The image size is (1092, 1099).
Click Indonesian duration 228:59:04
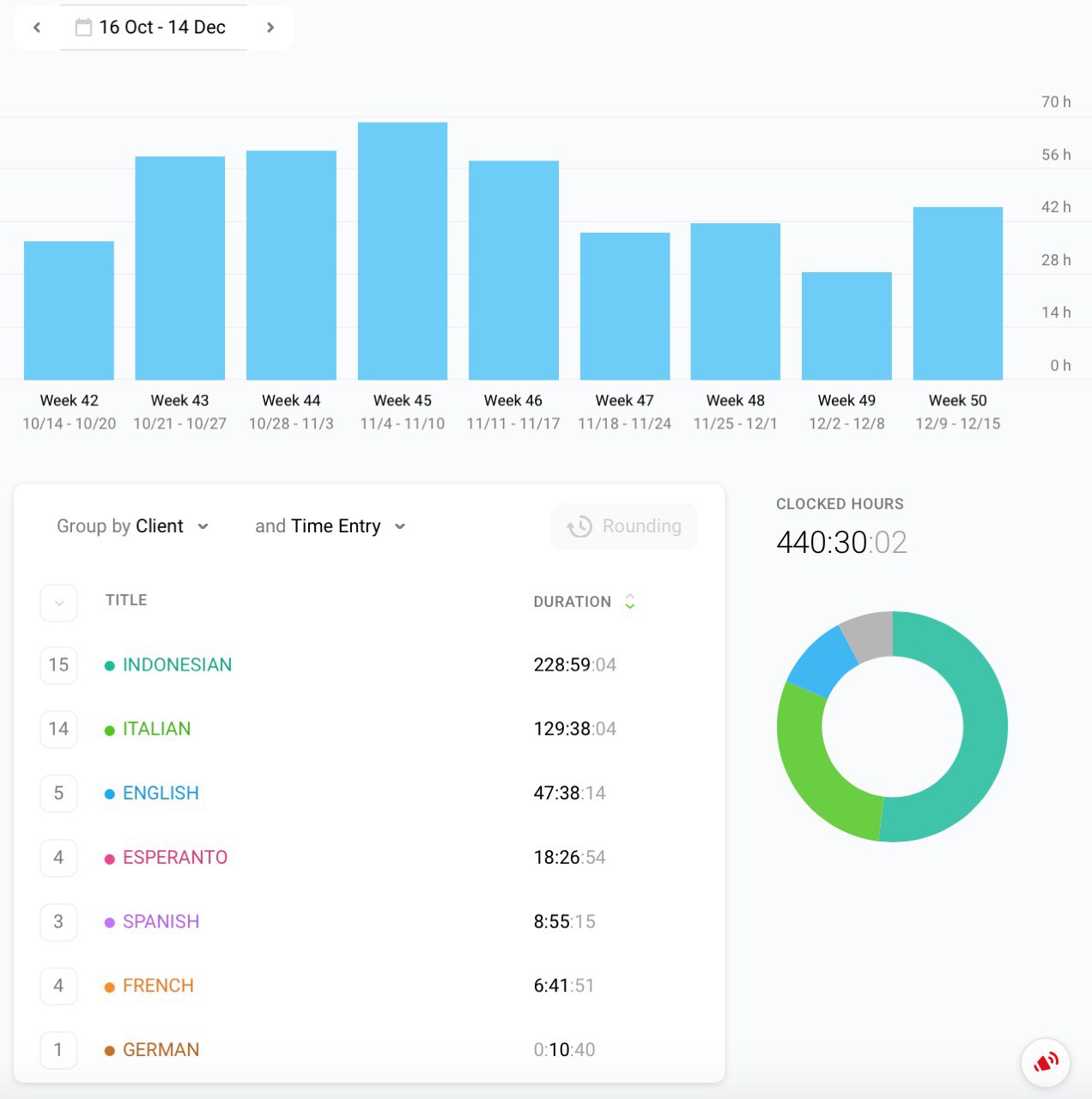tap(575, 665)
